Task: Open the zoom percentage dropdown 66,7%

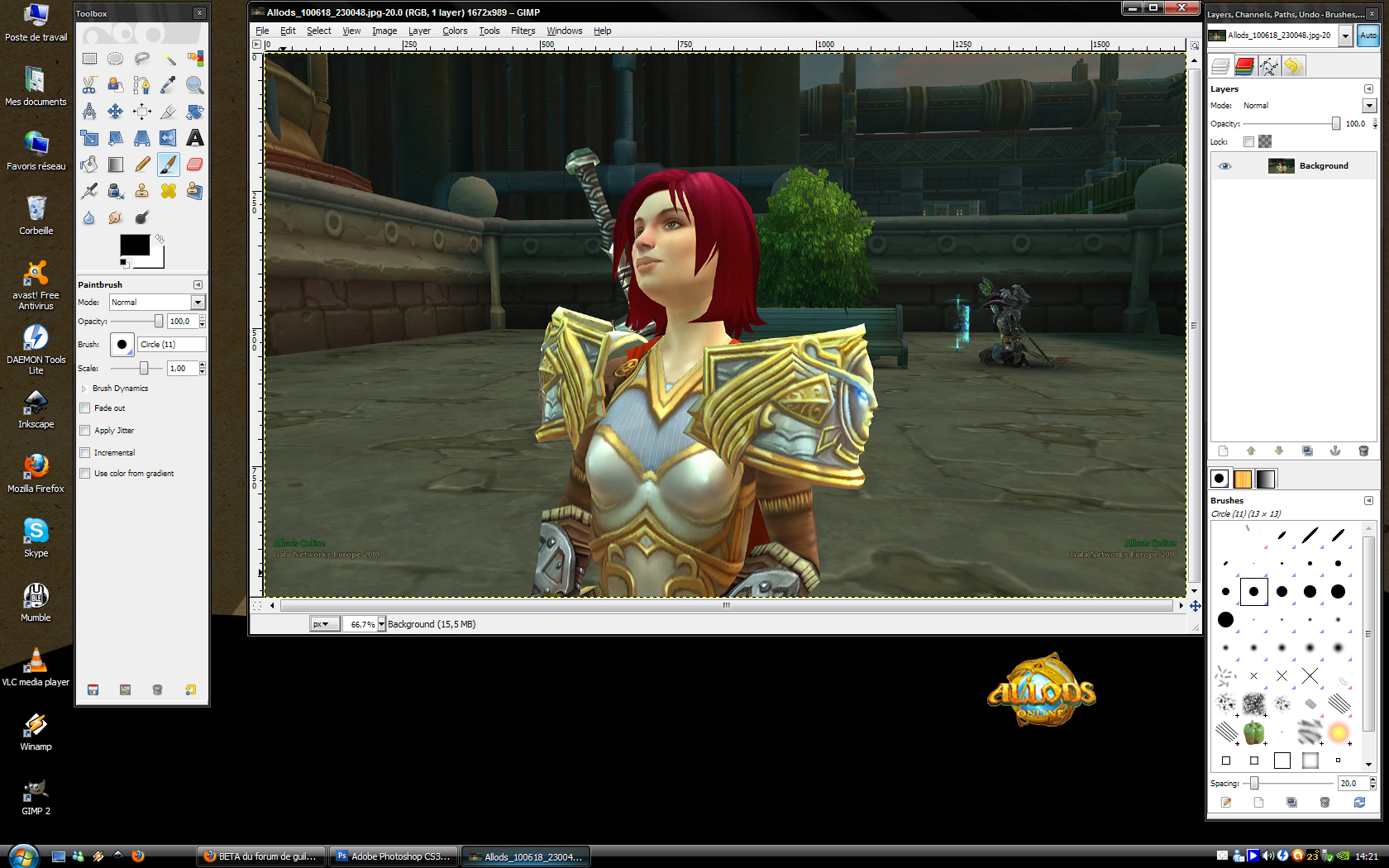Action: point(381,624)
